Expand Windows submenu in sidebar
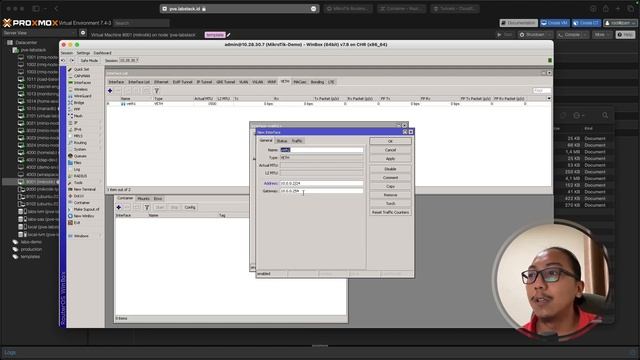 tap(85, 236)
